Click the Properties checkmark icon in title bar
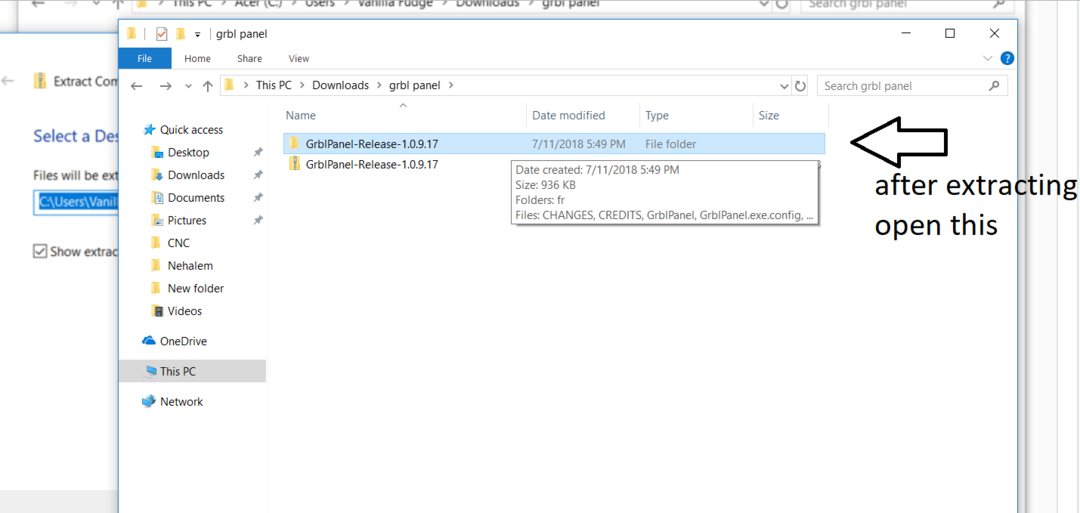The width and height of the screenshot is (1080, 513). pyautogui.click(x=161, y=34)
